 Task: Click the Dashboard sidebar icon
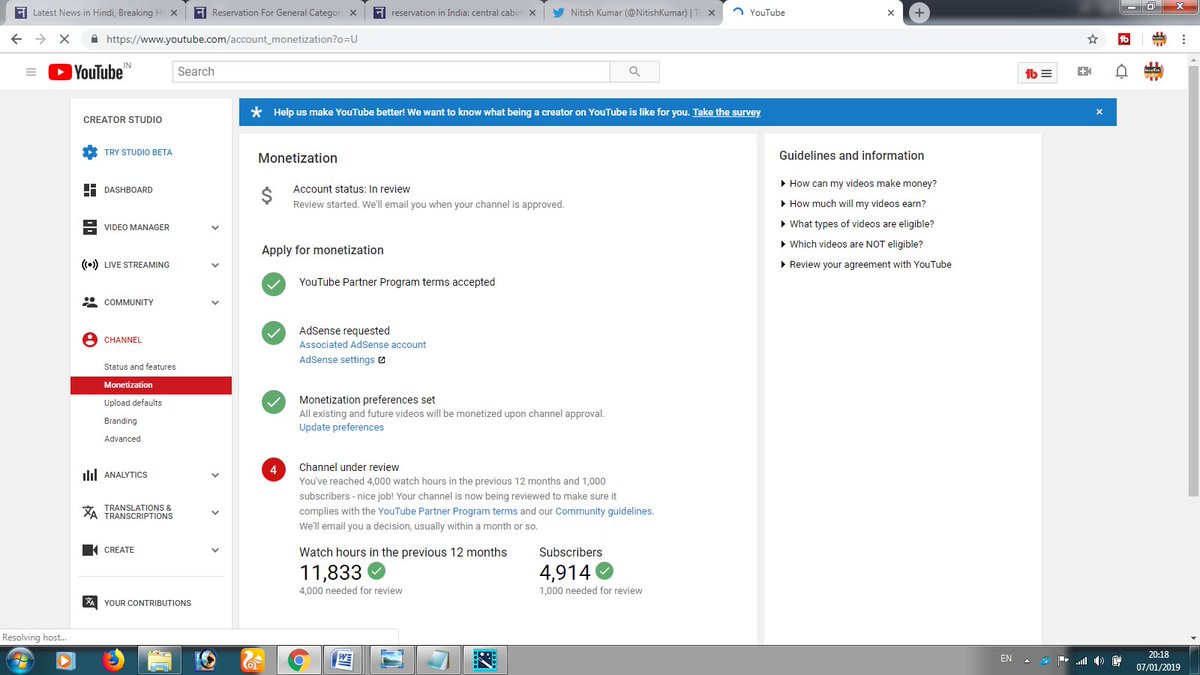pos(90,190)
